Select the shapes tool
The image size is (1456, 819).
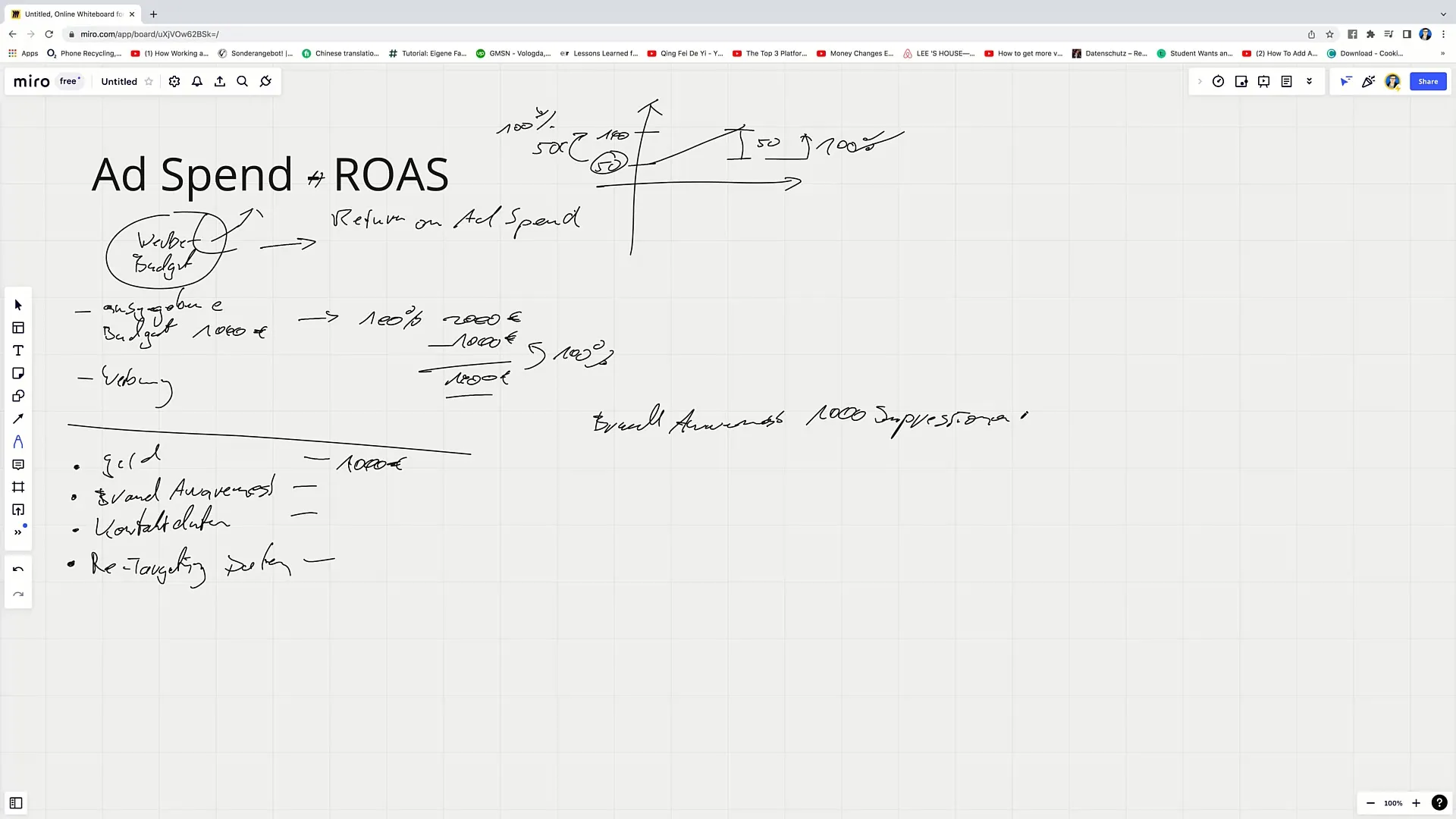point(18,396)
